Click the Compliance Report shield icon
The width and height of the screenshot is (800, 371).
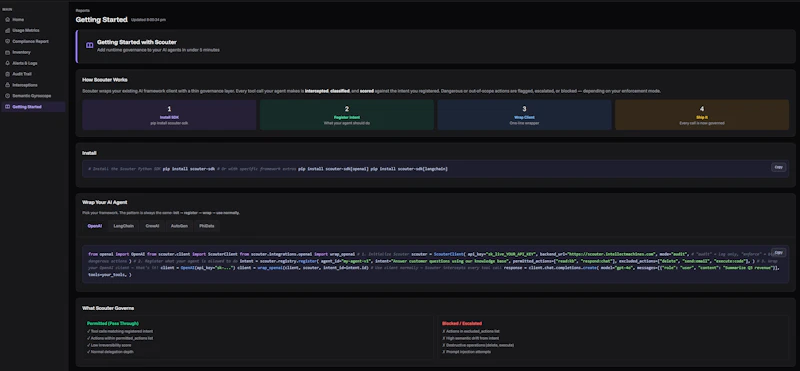(7, 41)
